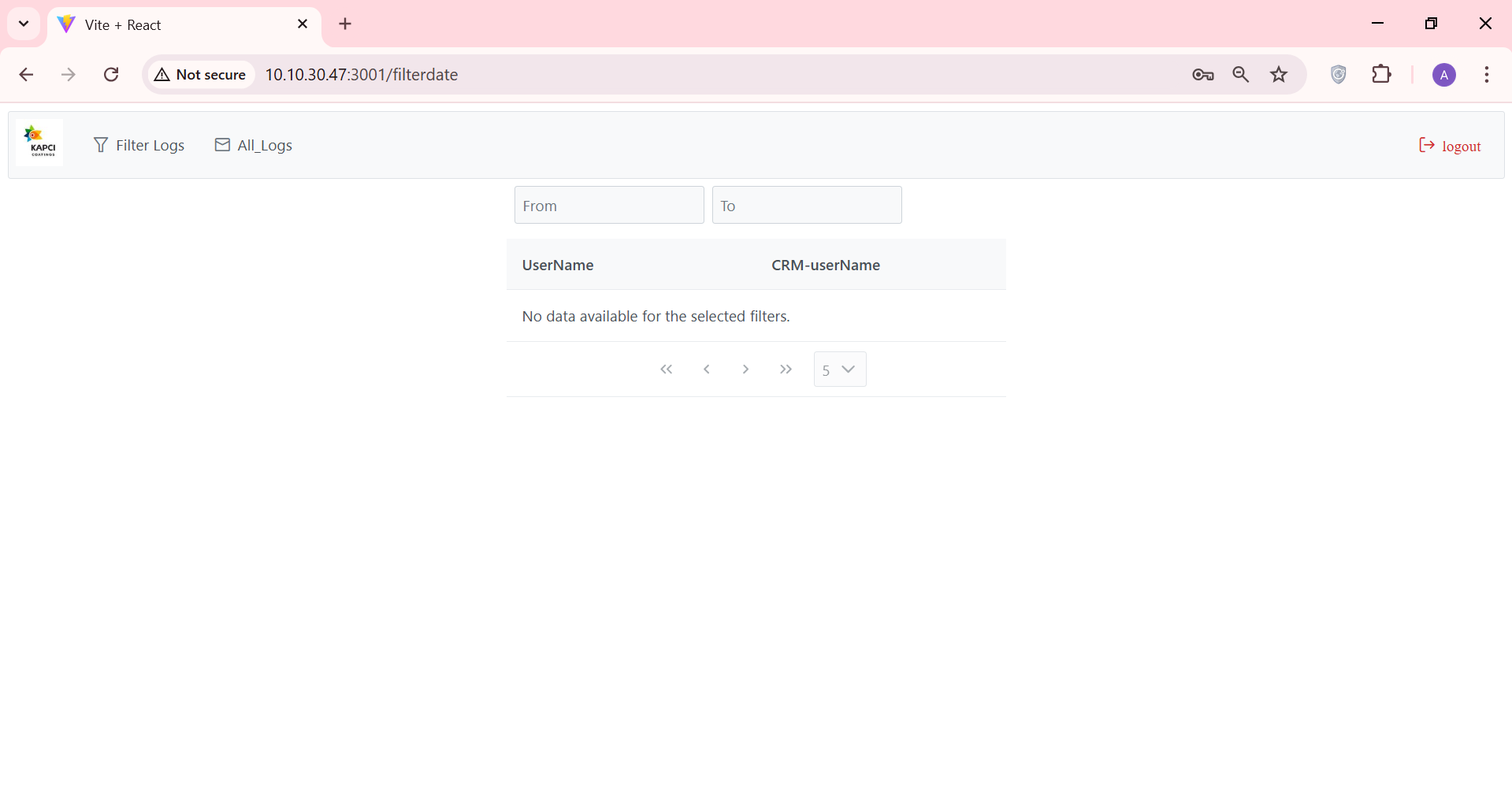Toggle the bookmark star for this page
The image size is (1512, 802).
tap(1279, 74)
